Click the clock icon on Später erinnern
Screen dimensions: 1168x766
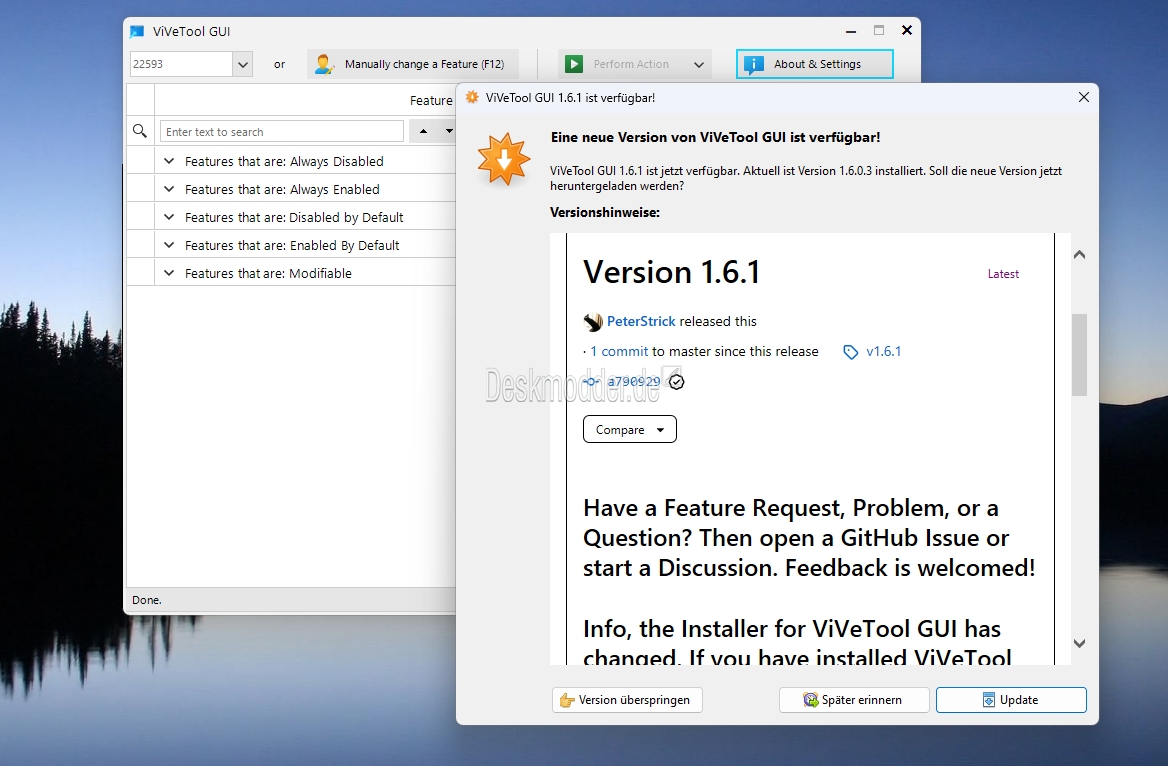[810, 700]
